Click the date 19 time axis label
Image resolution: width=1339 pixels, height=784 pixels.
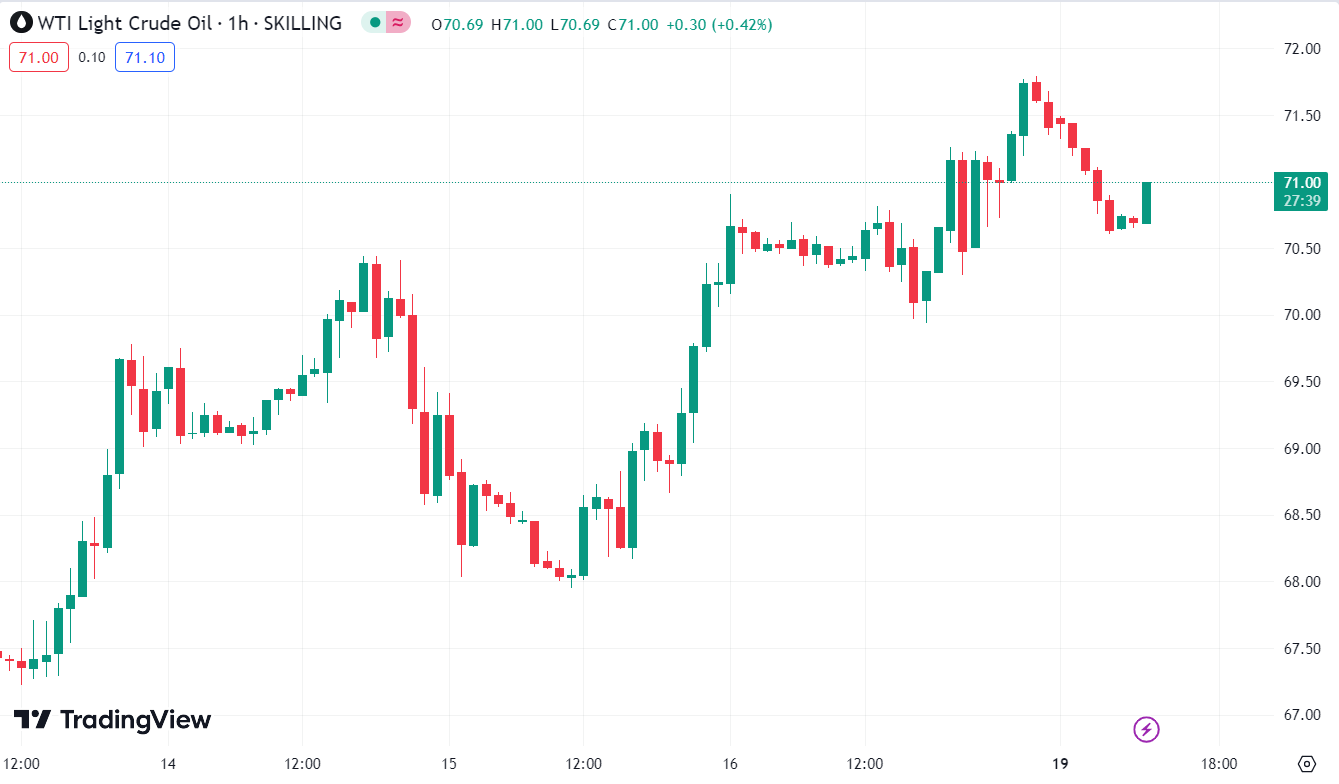1060,764
